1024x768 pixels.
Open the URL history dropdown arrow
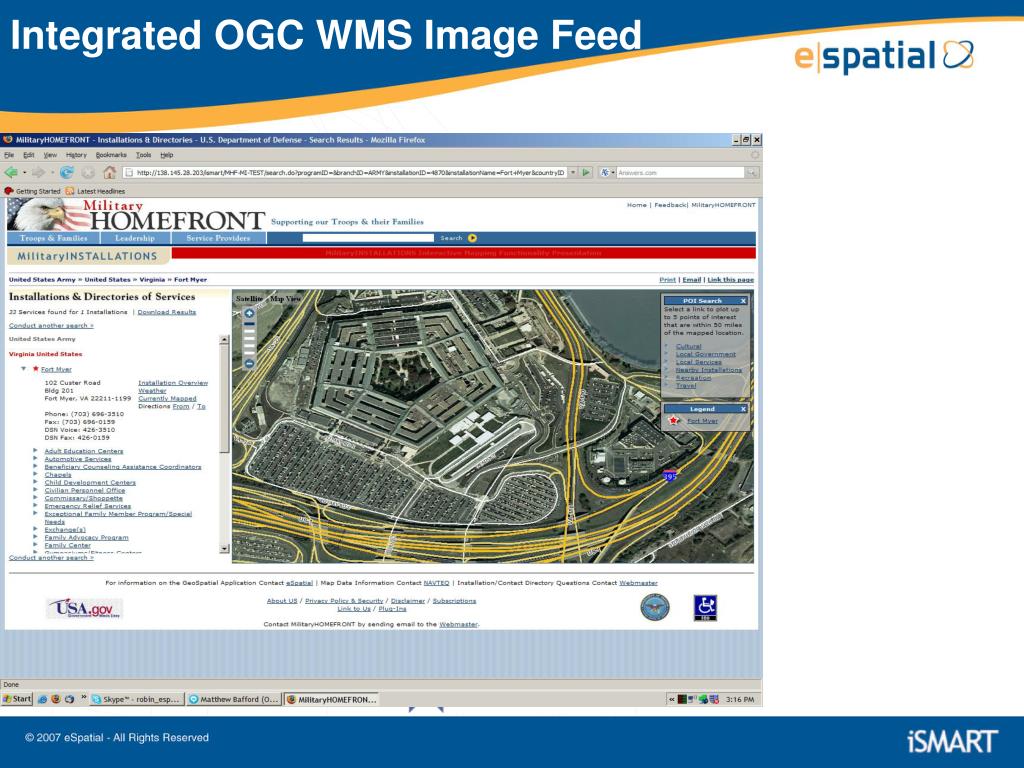[573, 172]
